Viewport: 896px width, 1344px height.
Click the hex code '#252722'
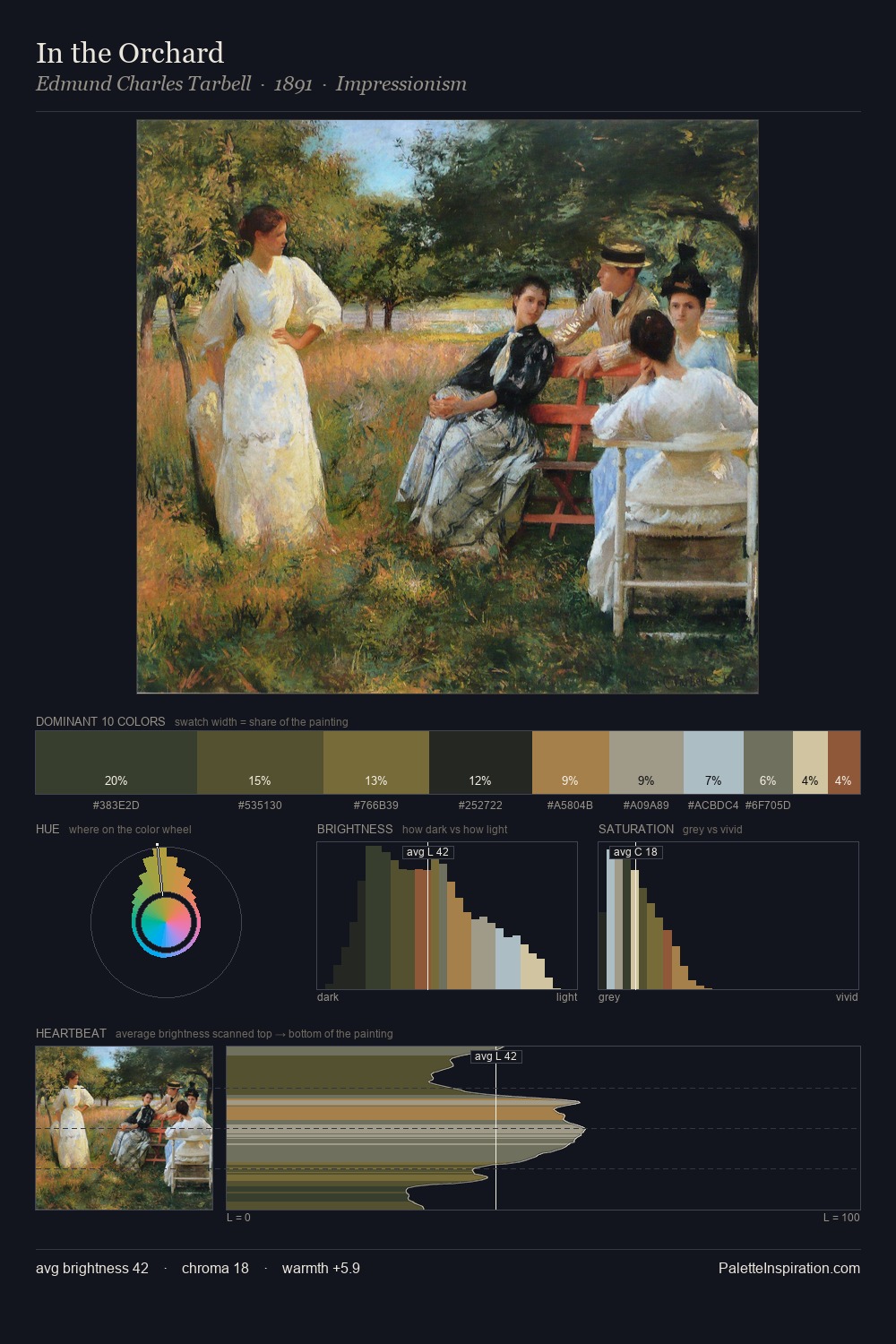tap(480, 806)
